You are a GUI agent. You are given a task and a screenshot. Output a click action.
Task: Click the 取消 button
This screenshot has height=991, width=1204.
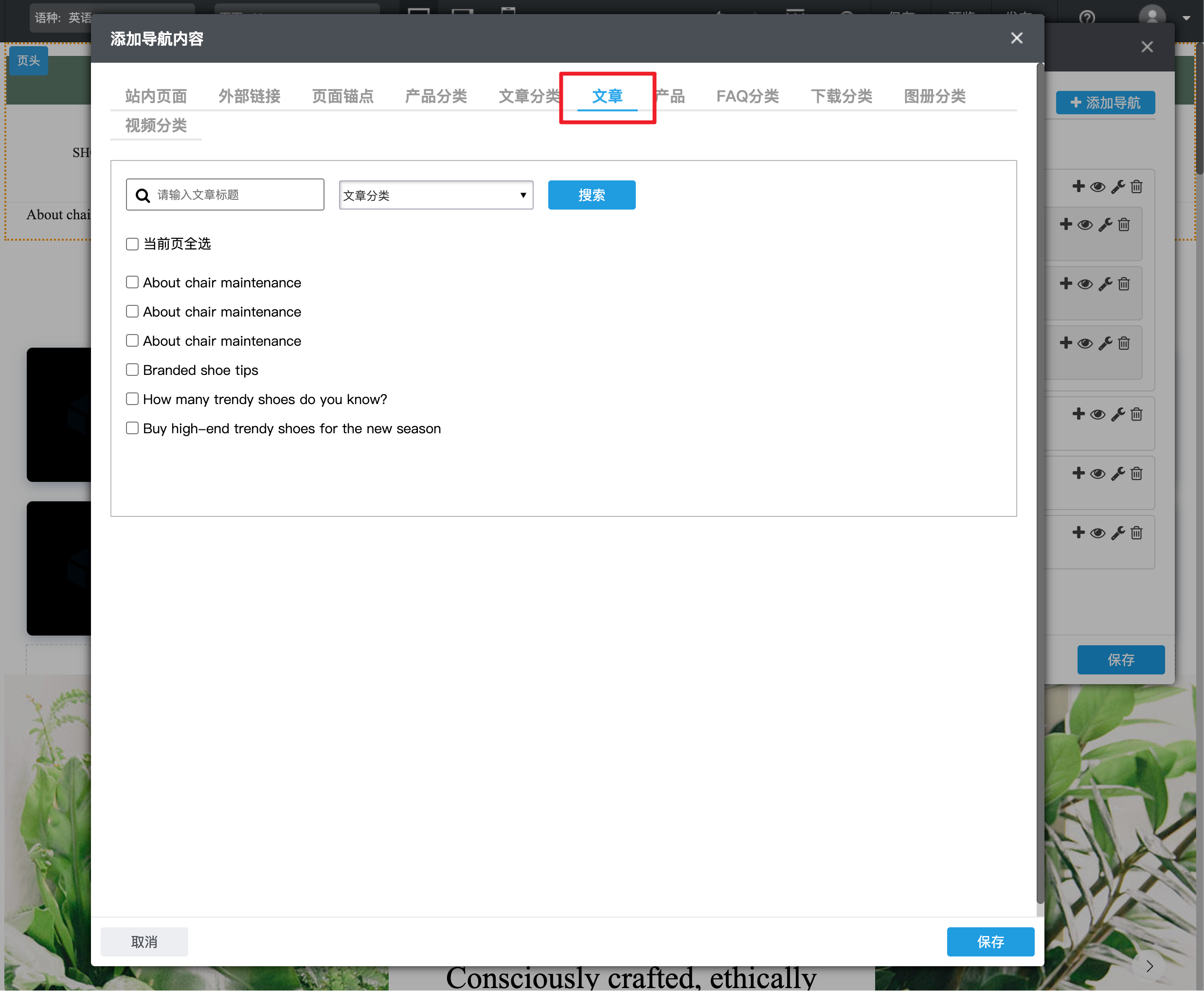[144, 941]
